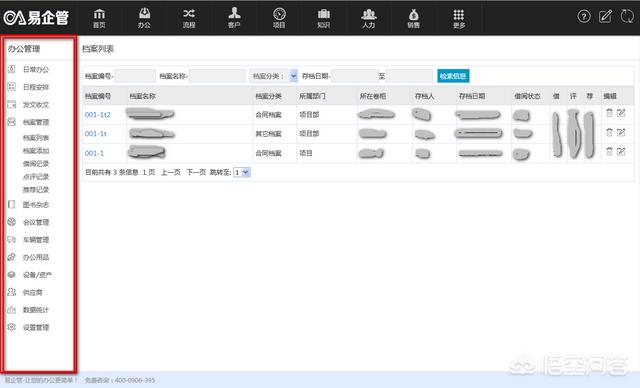640x388 pixels.
Task: Open 车辆管理 in the sidebar
Action: click(36, 240)
